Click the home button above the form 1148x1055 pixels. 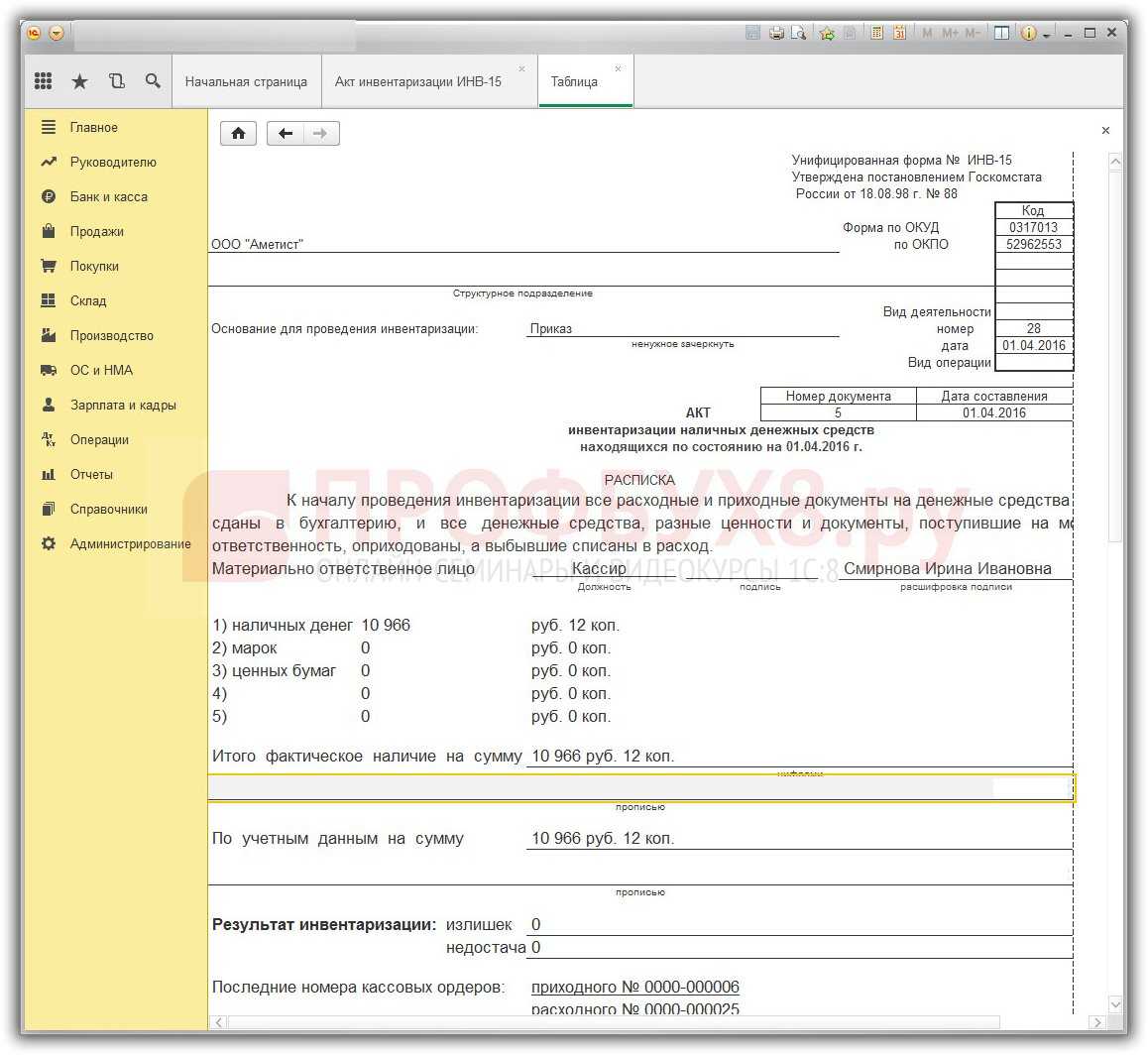[x=238, y=134]
